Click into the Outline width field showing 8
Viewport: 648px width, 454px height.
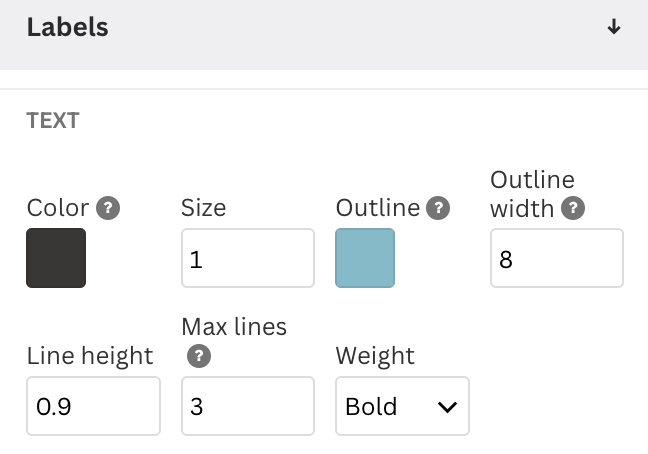(x=556, y=259)
